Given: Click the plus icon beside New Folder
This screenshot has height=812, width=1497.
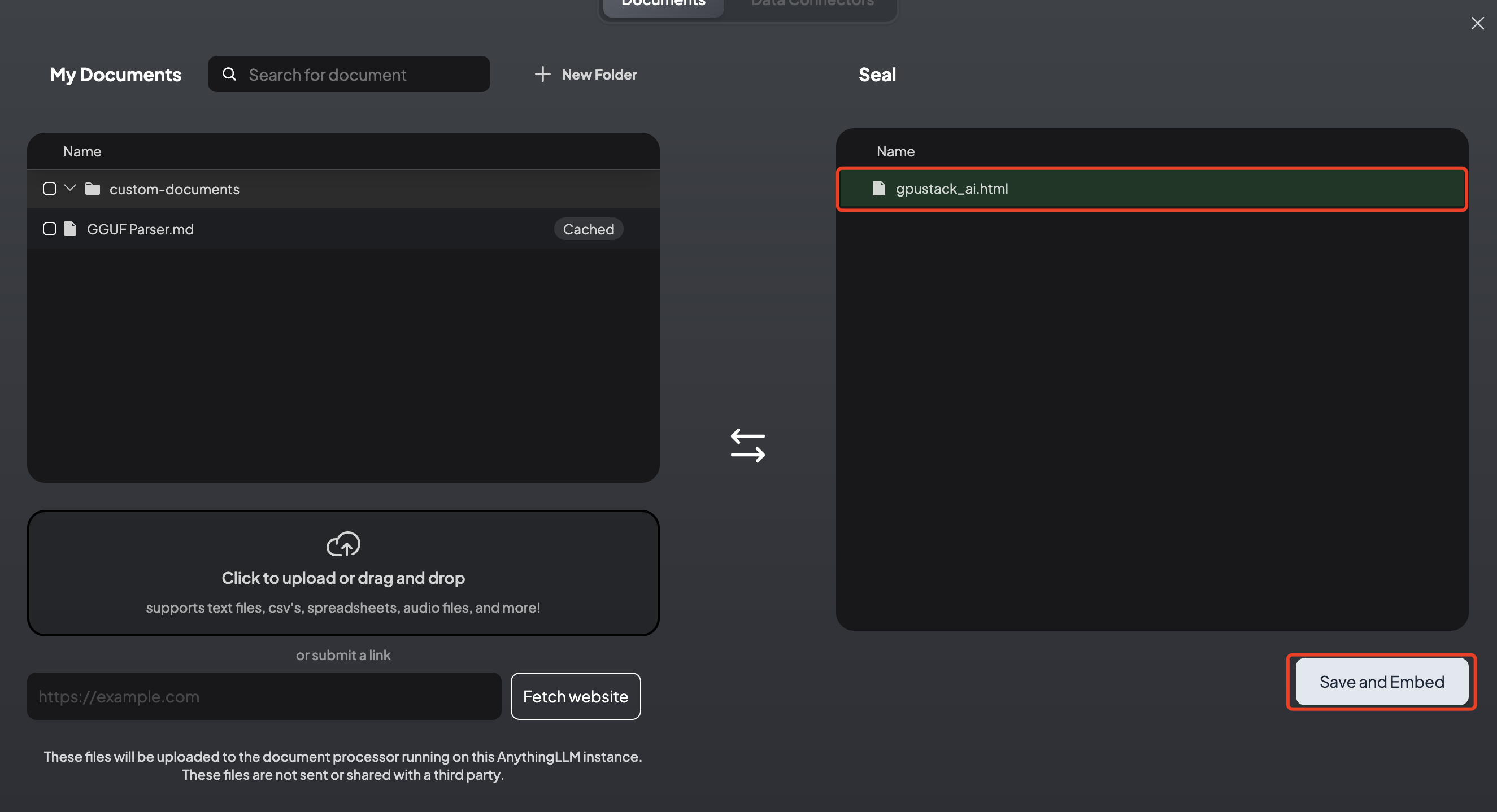Looking at the screenshot, I should pos(542,74).
